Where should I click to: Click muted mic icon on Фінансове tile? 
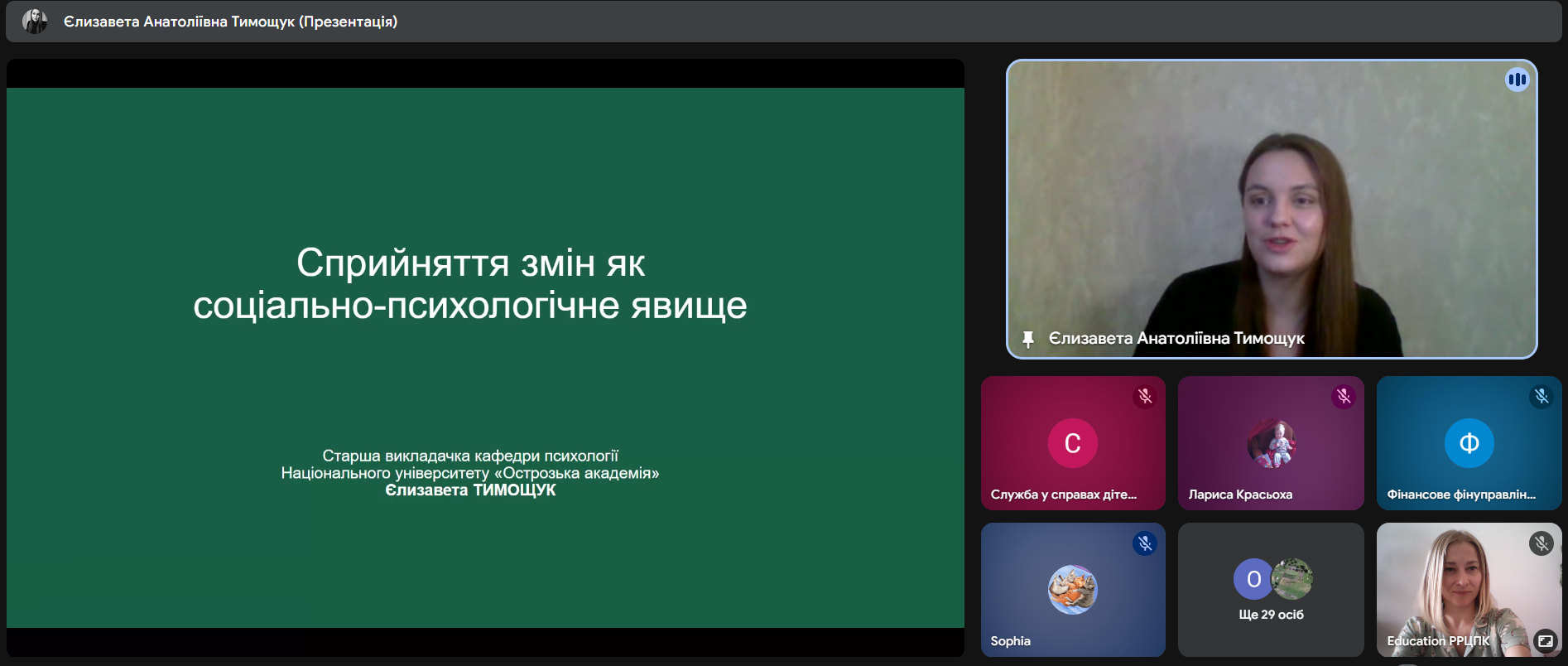pos(1541,397)
